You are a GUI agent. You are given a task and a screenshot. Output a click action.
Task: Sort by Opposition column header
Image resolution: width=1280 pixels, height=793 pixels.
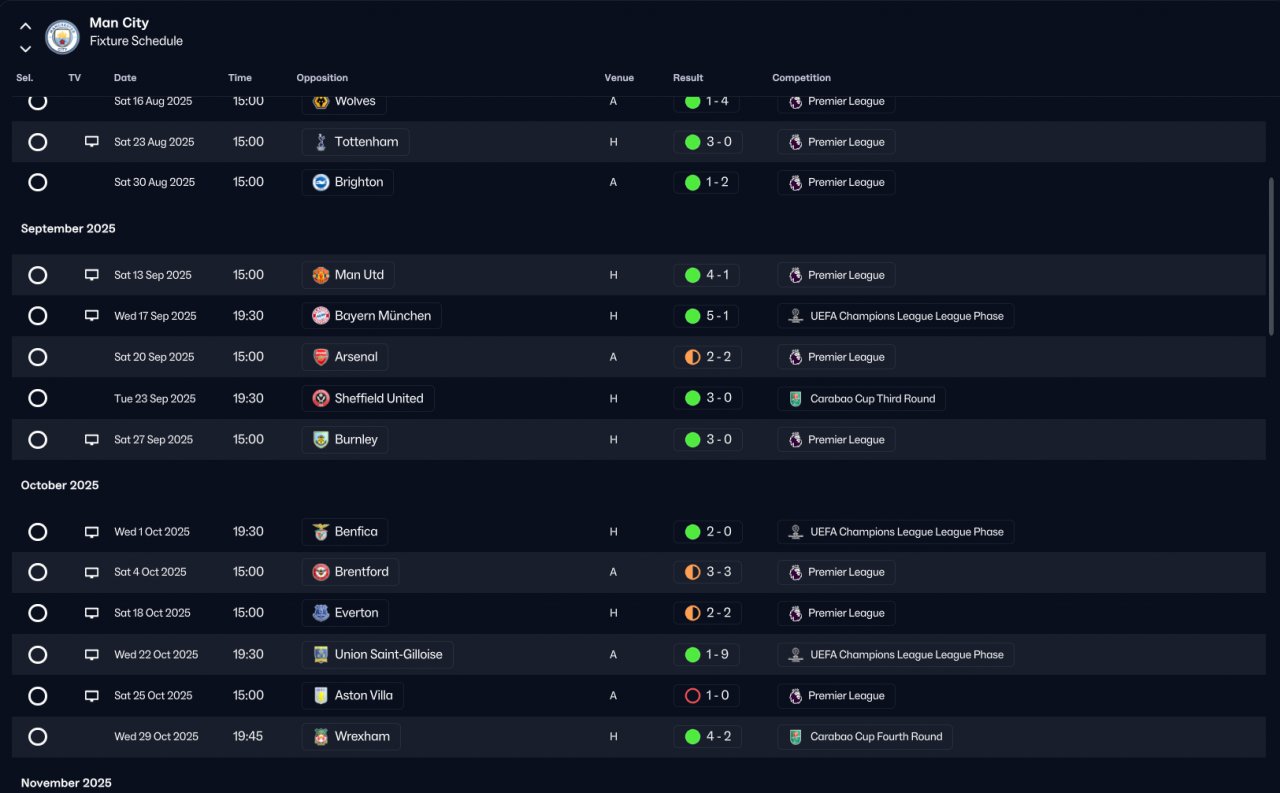click(x=322, y=78)
